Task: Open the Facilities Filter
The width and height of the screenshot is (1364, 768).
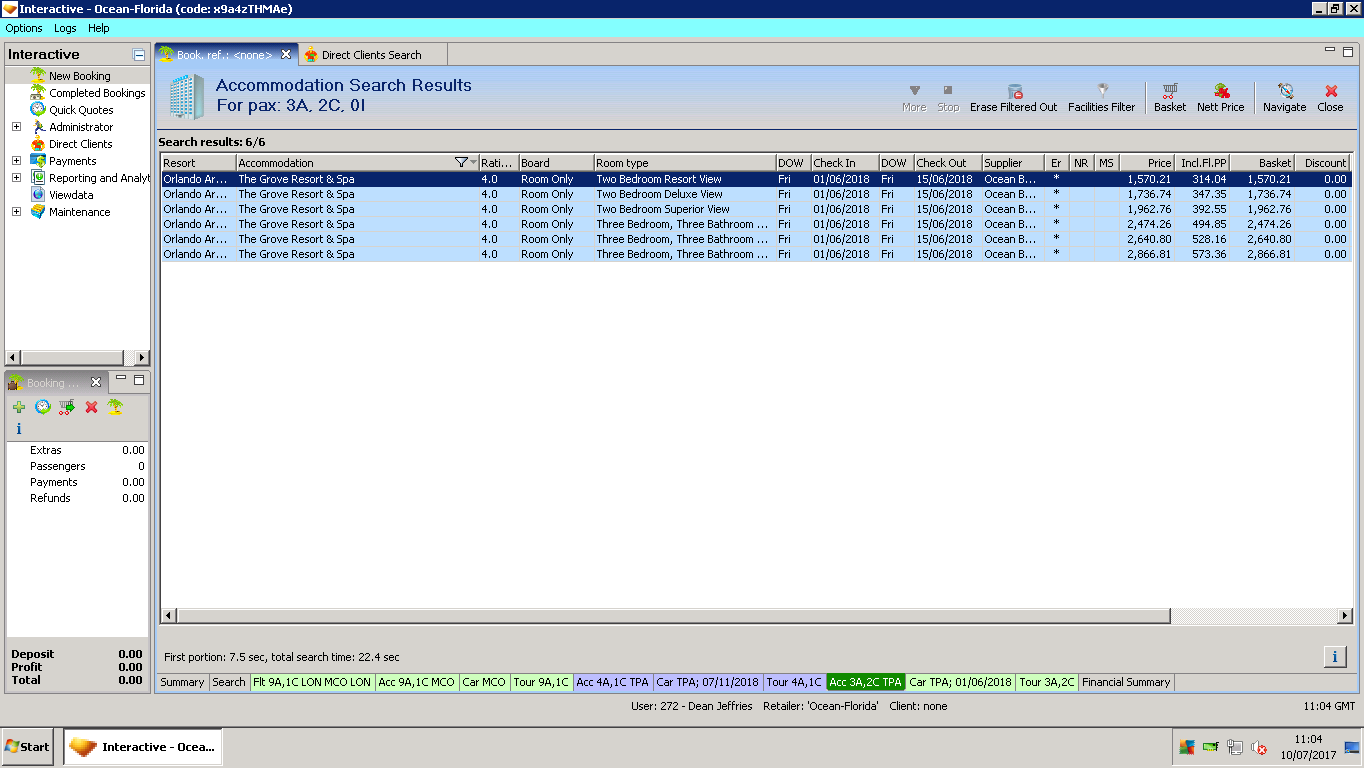Action: coord(1101,91)
